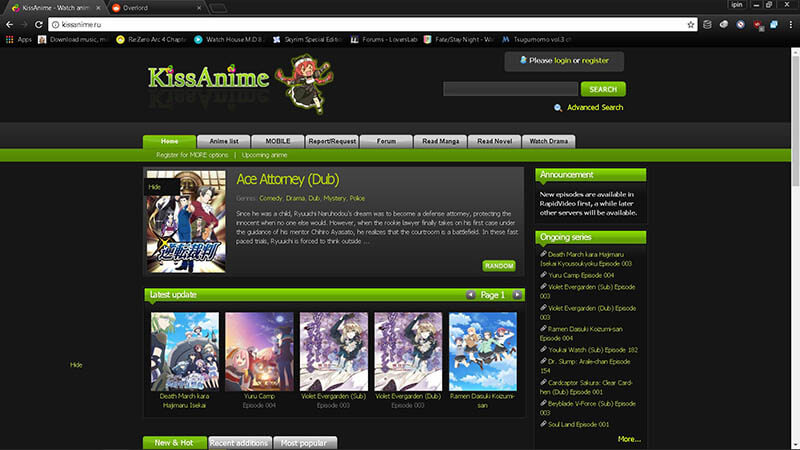Open Ace Attorney (Dub) title link
800x450 pixels.
click(288, 179)
